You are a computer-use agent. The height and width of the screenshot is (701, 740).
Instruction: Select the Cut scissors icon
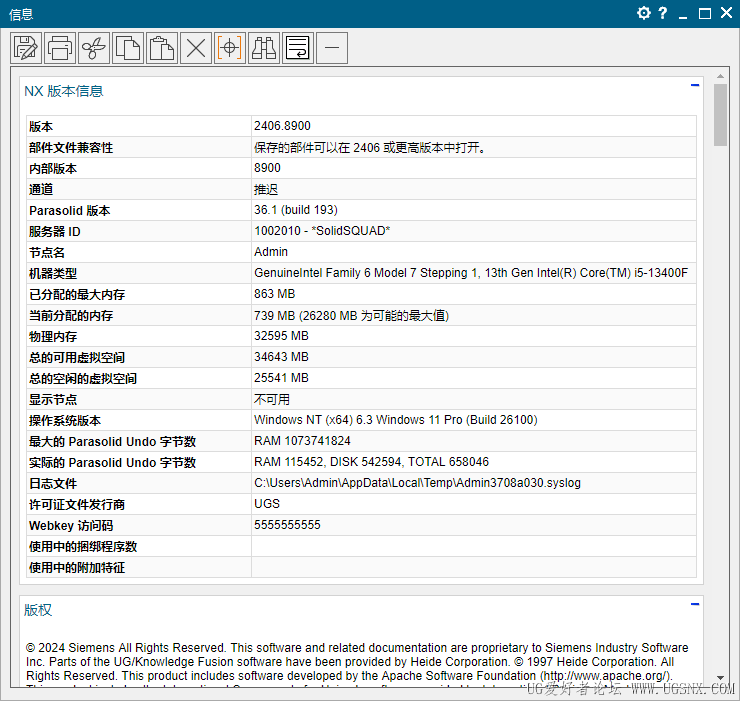pos(94,48)
